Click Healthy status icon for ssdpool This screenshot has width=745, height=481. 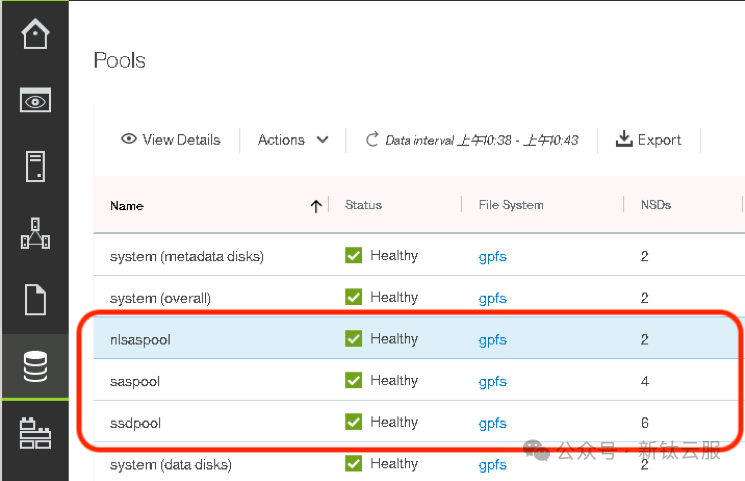(x=353, y=422)
